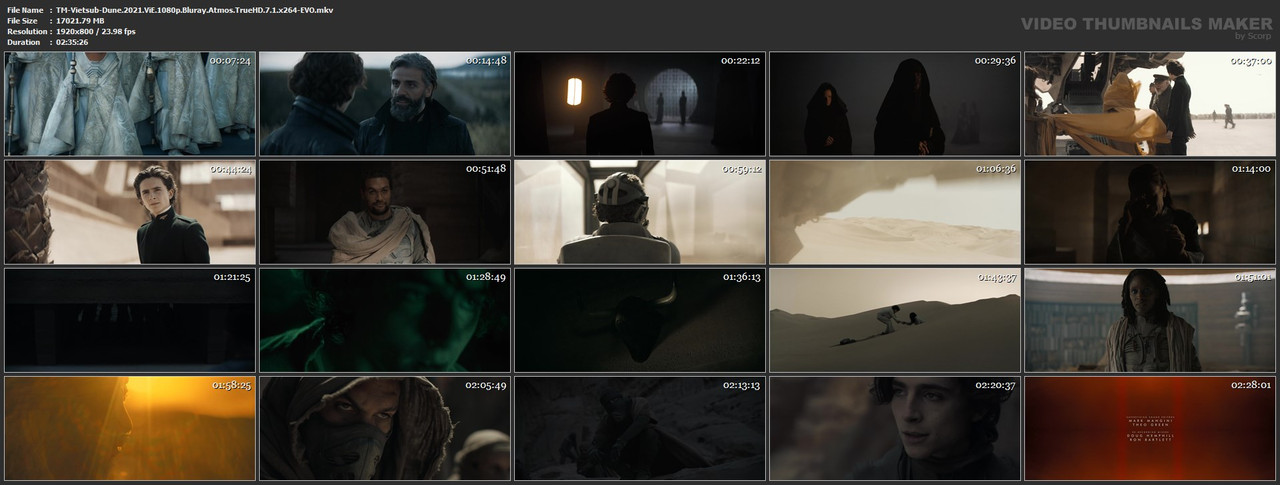This screenshot has height=485, width=1280.
Task: Click the 'File Name' label
Action: [25, 10]
